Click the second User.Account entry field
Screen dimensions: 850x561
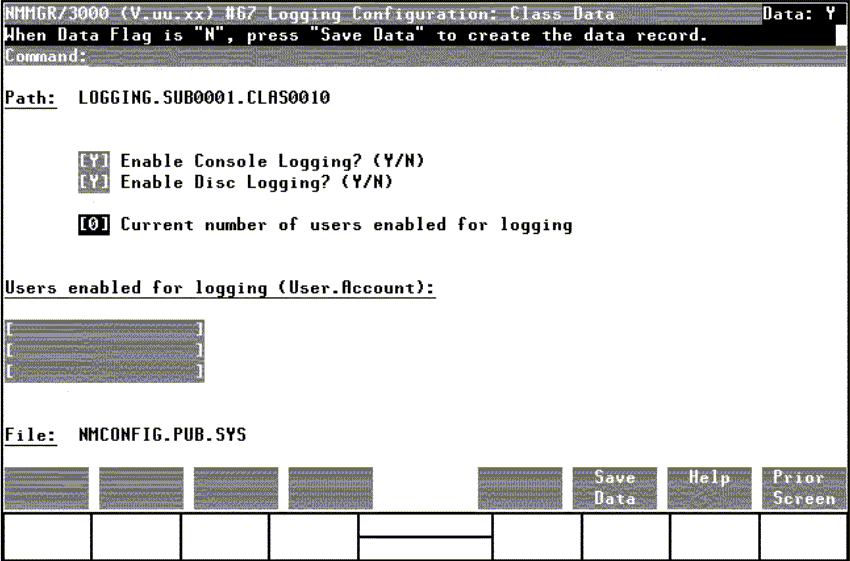(105, 351)
